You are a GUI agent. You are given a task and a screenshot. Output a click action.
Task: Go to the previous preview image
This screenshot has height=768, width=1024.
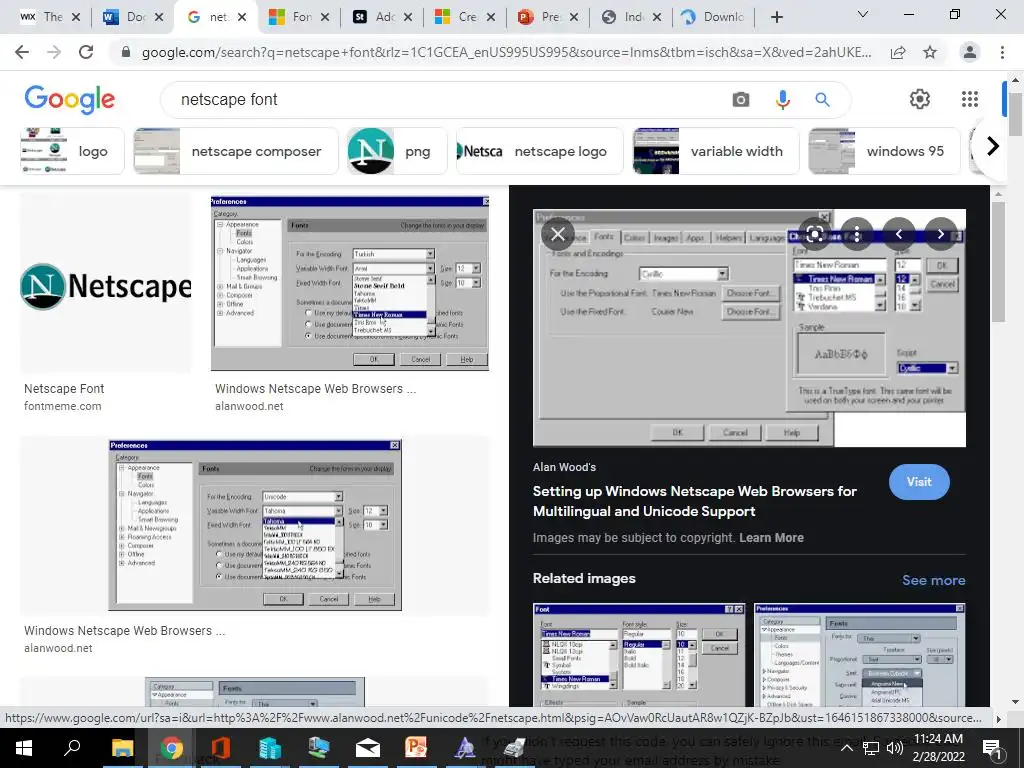(899, 234)
